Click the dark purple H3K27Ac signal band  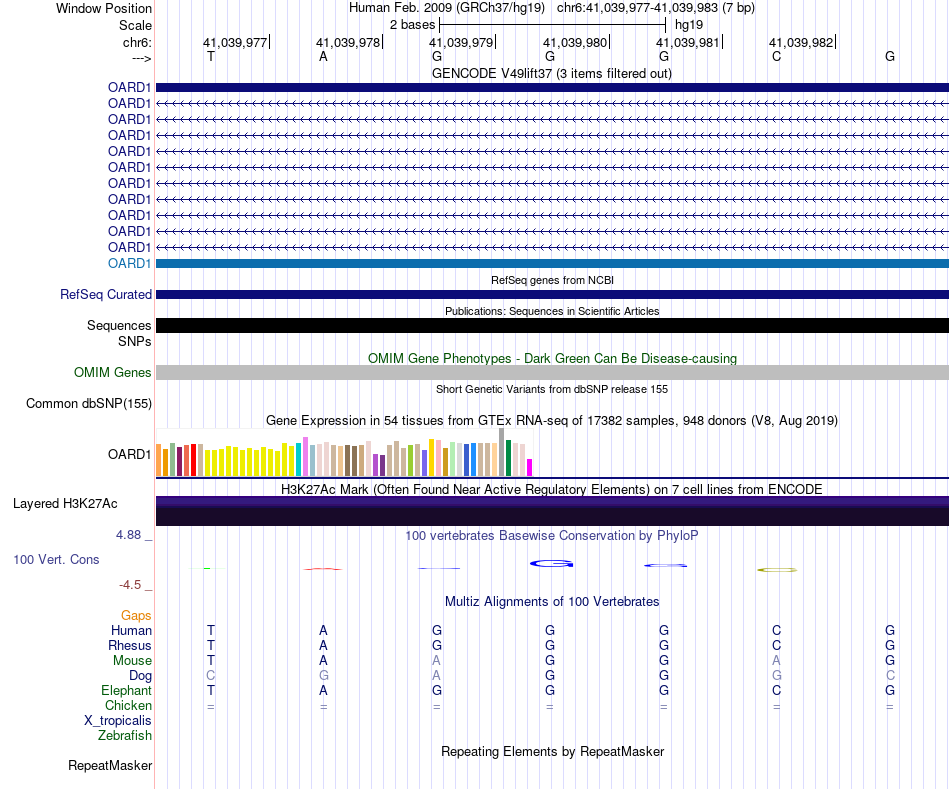552,511
